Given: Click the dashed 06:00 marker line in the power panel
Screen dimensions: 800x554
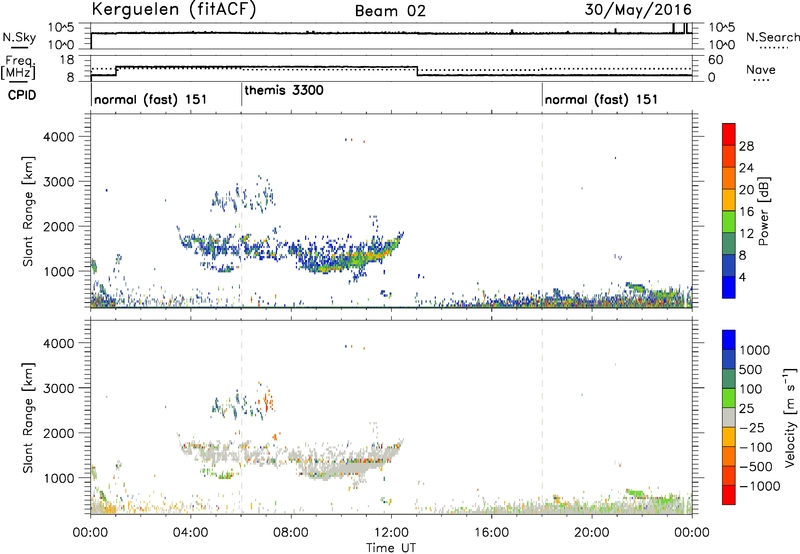Looking at the screenshot, I should 241,211.
